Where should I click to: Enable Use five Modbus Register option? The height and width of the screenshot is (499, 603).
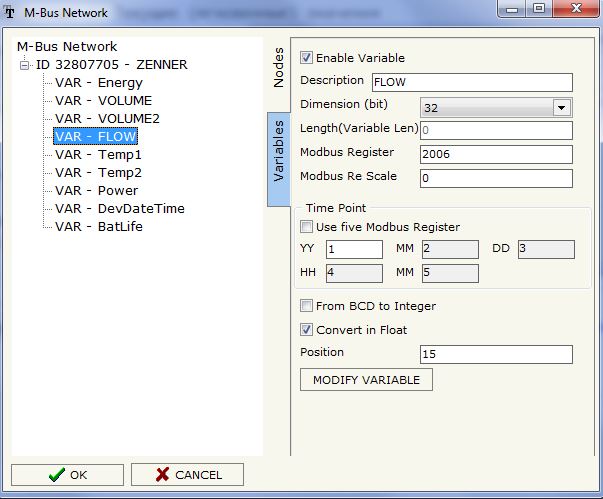(307, 227)
